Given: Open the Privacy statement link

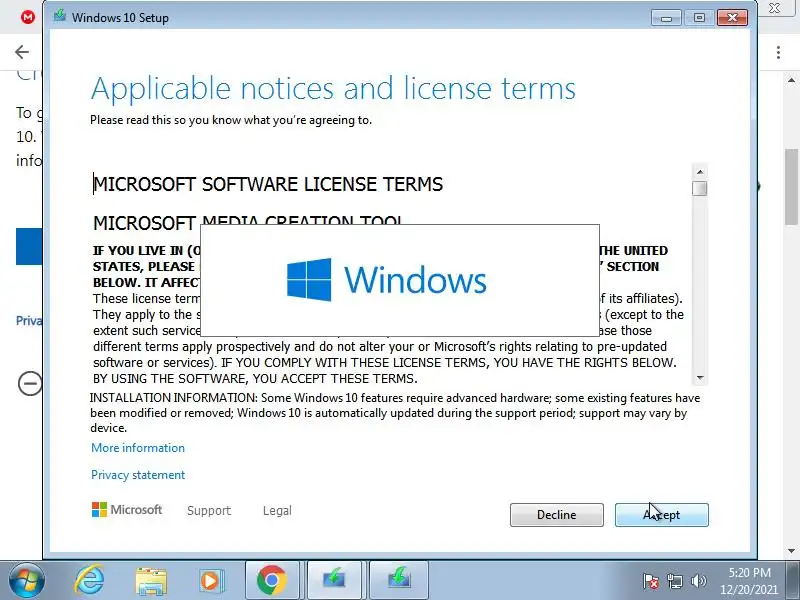Looking at the screenshot, I should pyautogui.click(x=138, y=475).
